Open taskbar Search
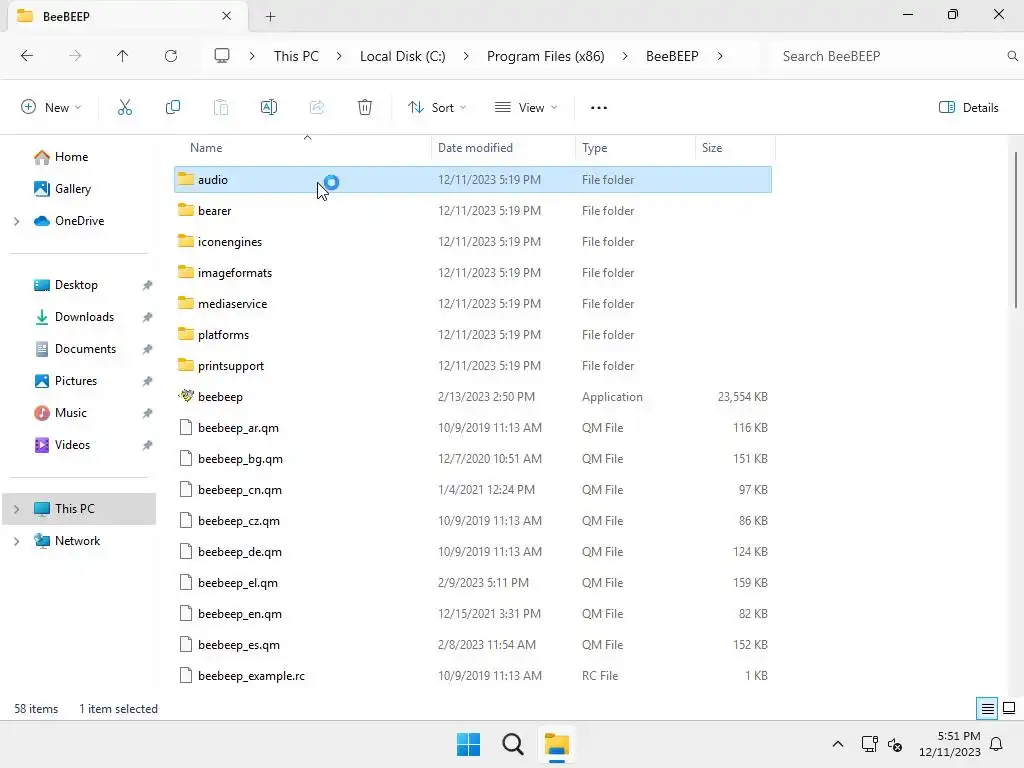This screenshot has height=768, width=1024. [513, 744]
